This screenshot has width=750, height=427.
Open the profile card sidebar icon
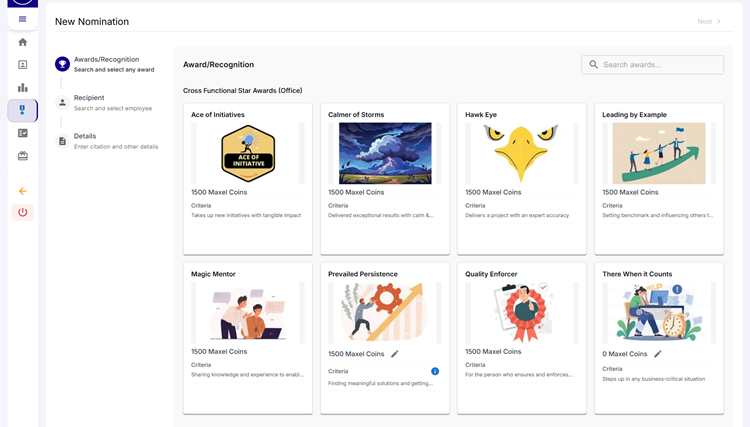click(22, 65)
